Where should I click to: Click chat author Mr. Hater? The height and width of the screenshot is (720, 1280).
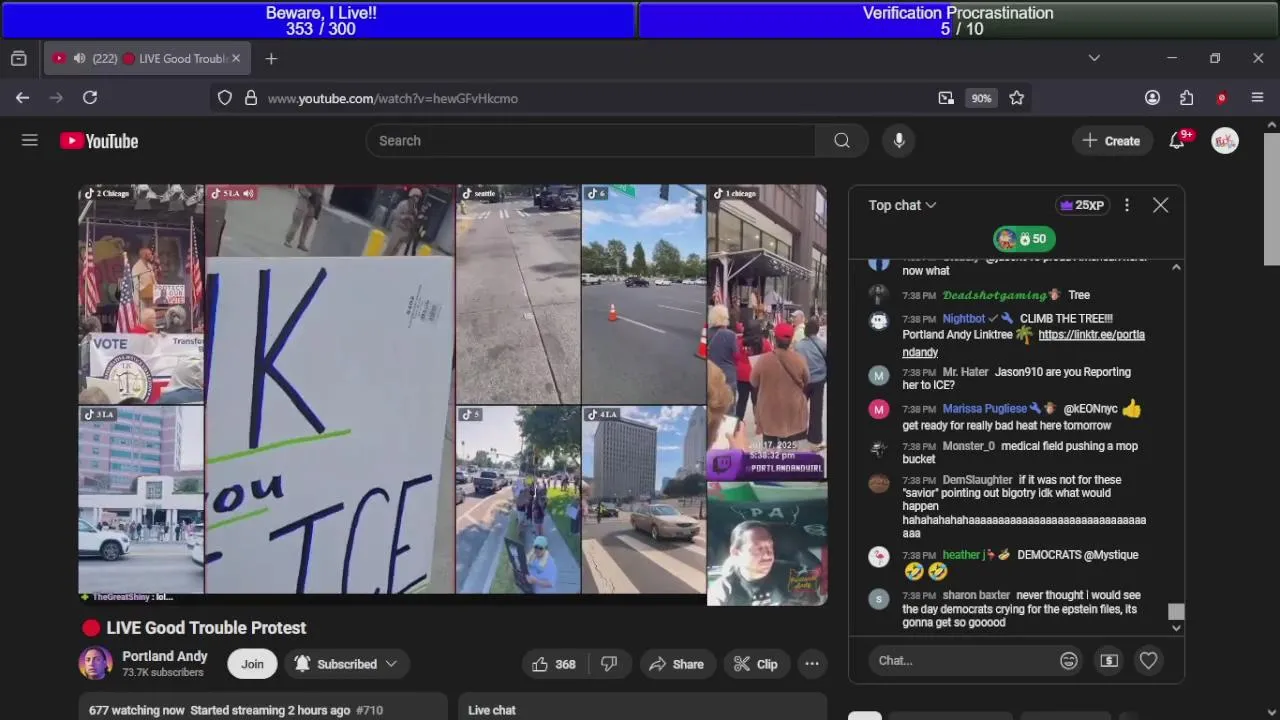coord(966,372)
